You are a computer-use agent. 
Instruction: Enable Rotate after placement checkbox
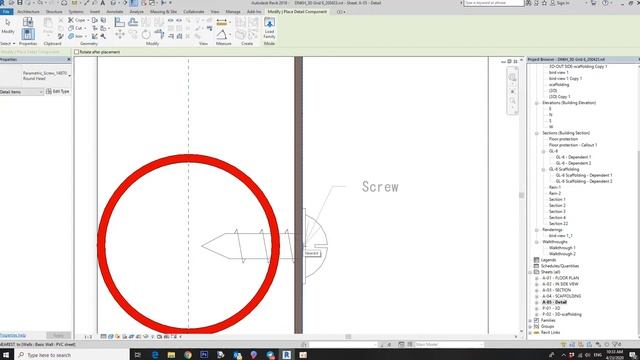point(76,52)
